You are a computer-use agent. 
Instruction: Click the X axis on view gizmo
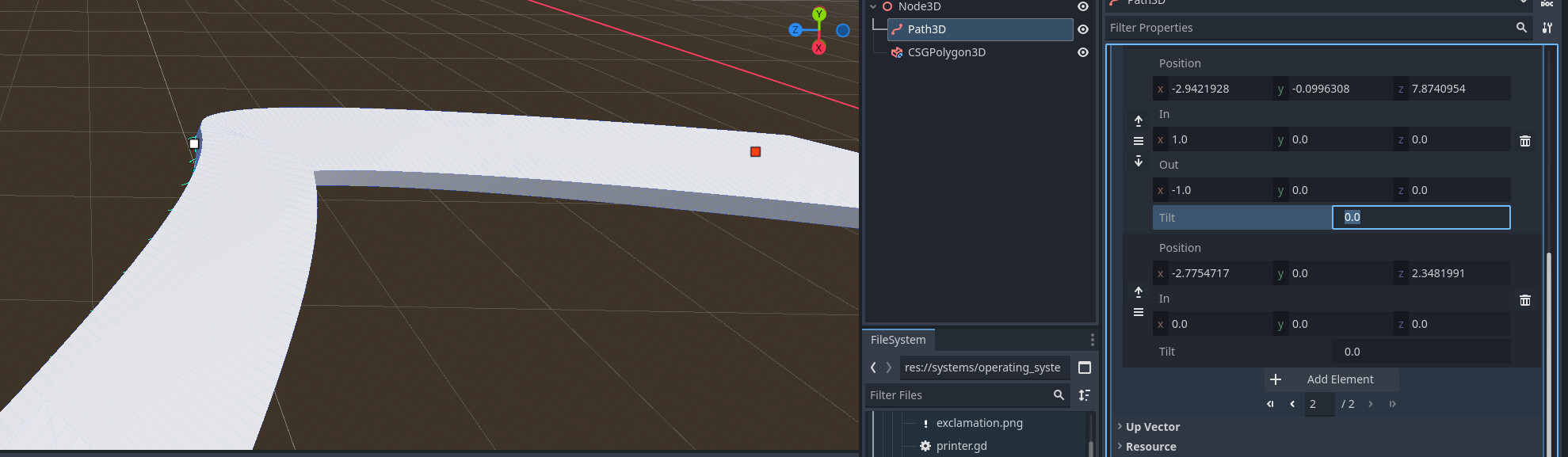(818, 48)
